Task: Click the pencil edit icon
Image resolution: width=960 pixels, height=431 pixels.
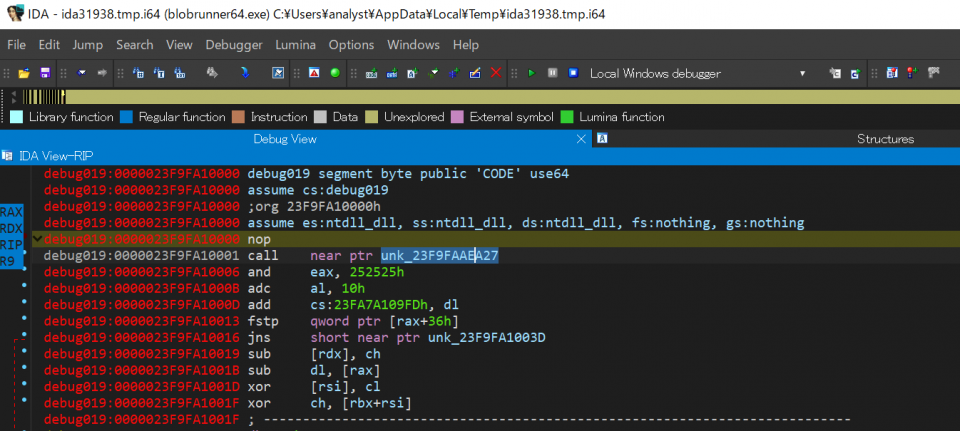Action: coord(475,73)
